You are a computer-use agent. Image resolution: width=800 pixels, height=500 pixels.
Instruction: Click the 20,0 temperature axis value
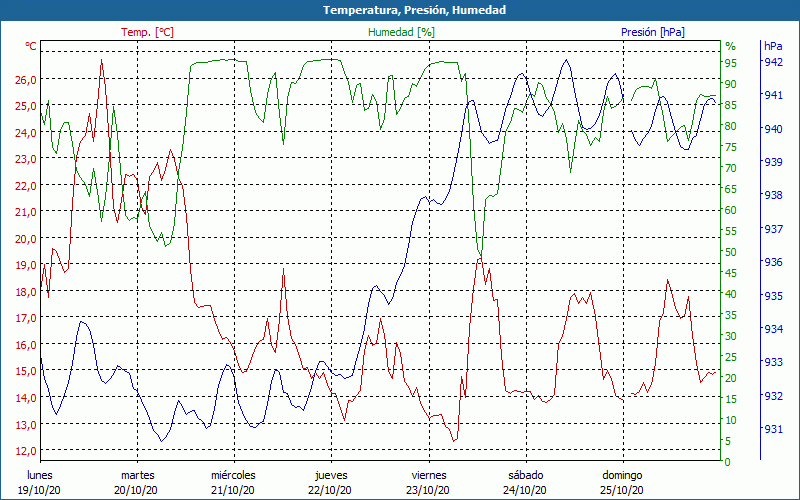(27, 238)
